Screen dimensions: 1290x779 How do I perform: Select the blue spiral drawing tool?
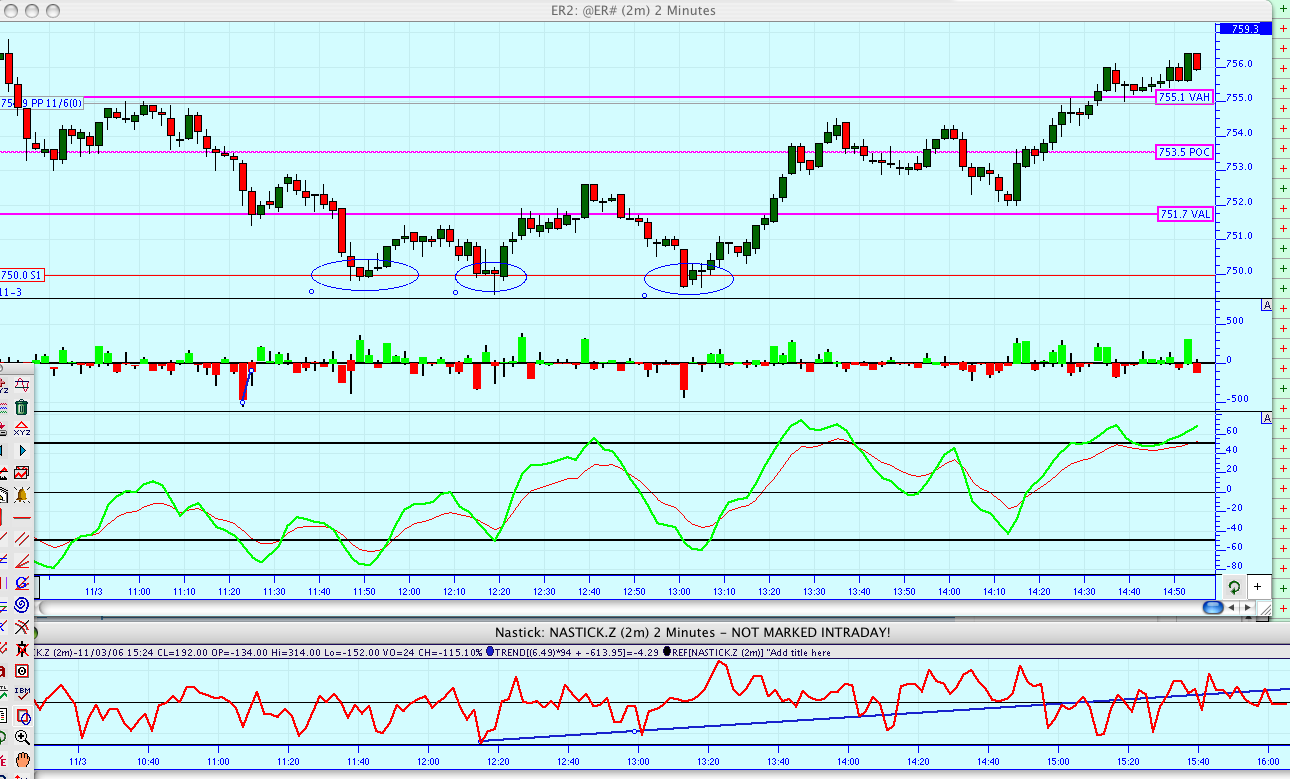click(x=21, y=605)
